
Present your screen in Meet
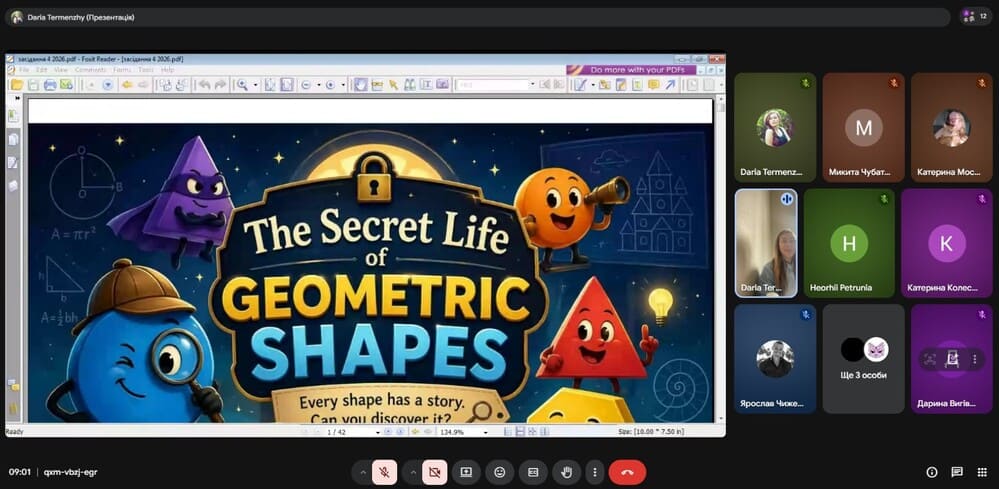tap(466, 472)
